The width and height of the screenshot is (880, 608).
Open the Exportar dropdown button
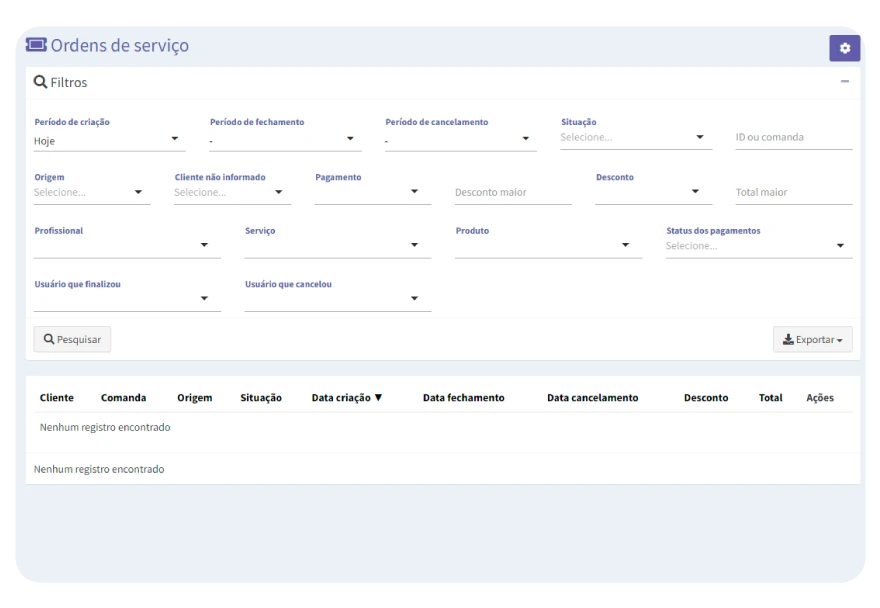click(x=812, y=340)
